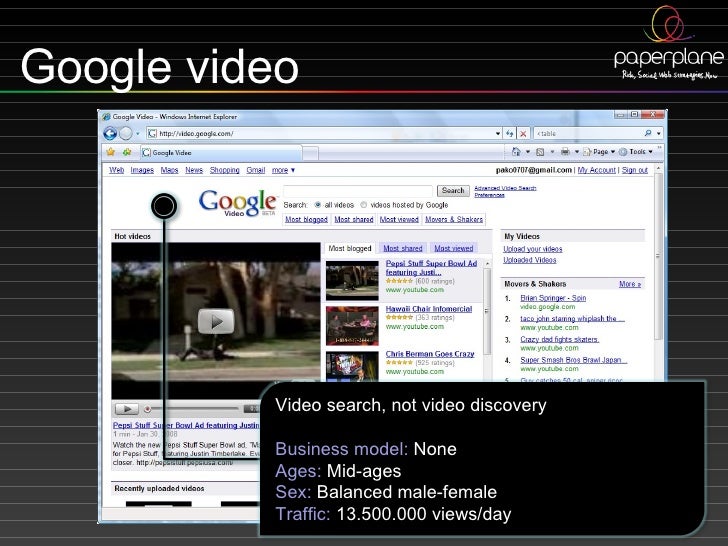Expand the 'more' Google services dropdown
The width and height of the screenshot is (728, 546).
283,170
